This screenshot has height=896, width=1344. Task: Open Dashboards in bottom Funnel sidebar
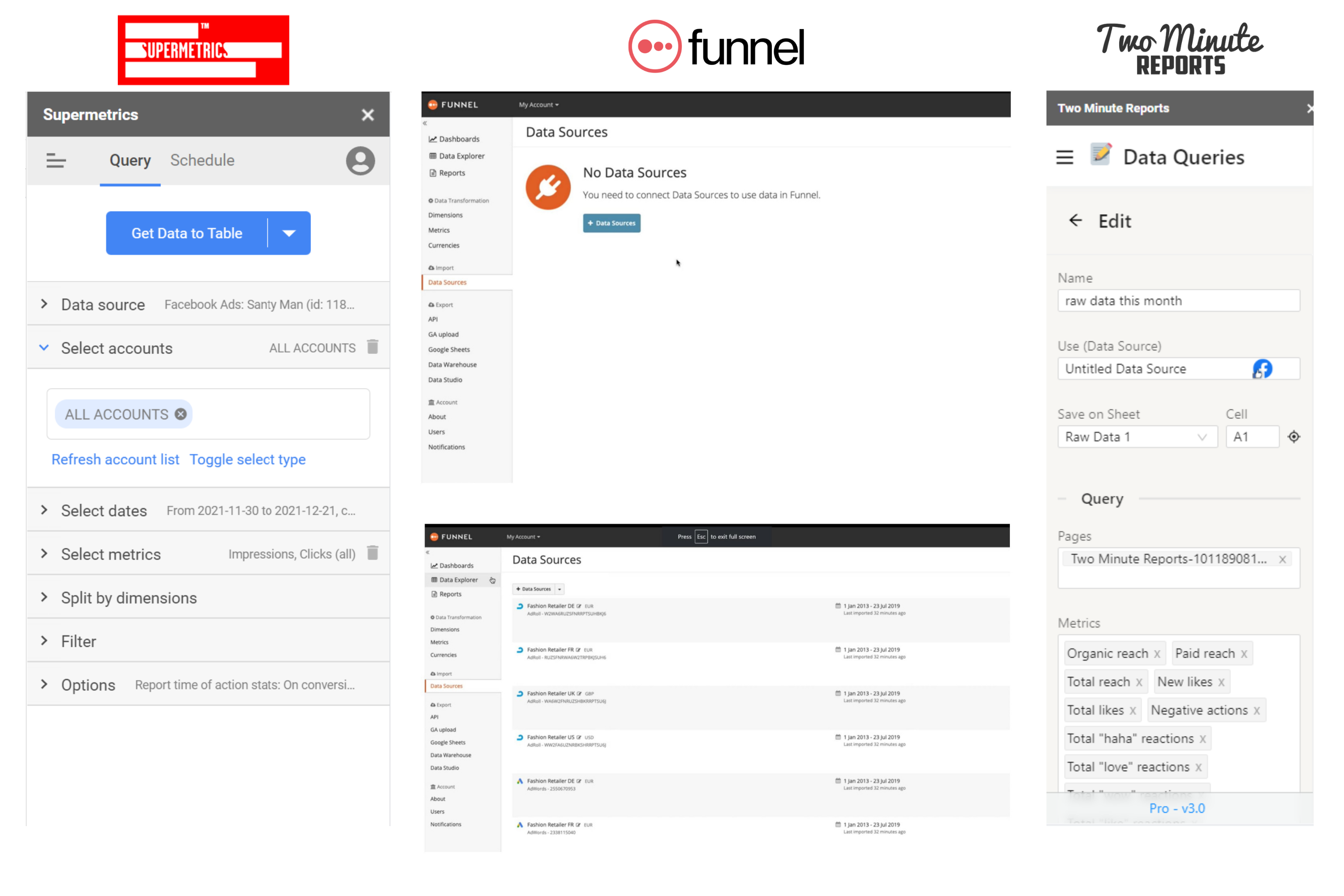[452, 566]
